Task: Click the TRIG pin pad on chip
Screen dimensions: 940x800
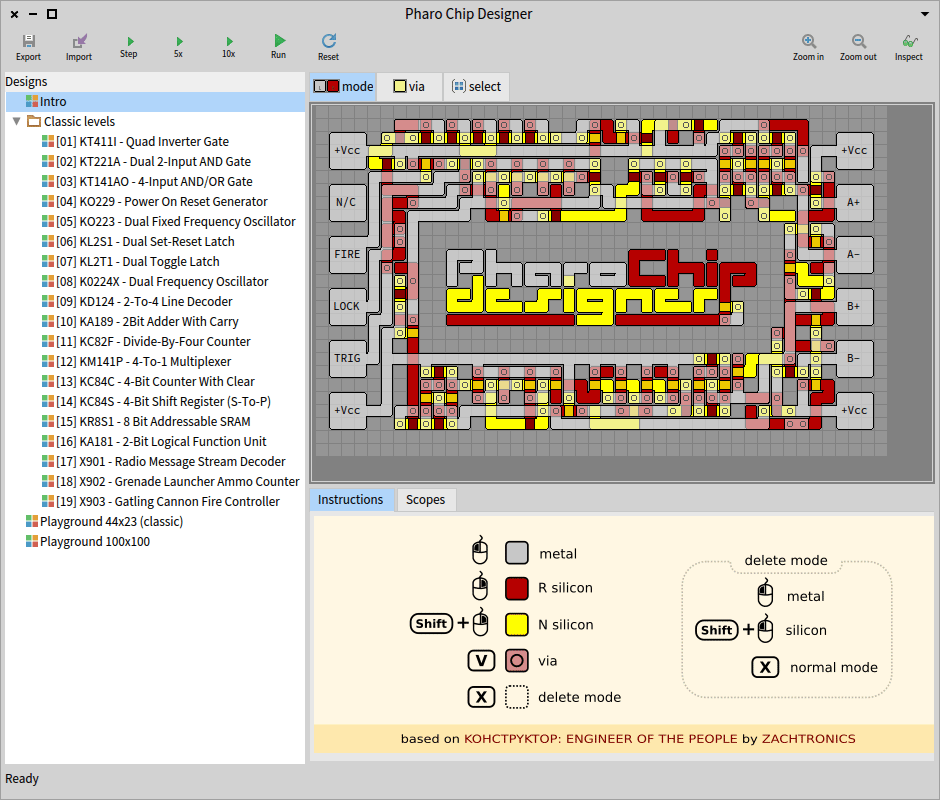Action: 348,358
